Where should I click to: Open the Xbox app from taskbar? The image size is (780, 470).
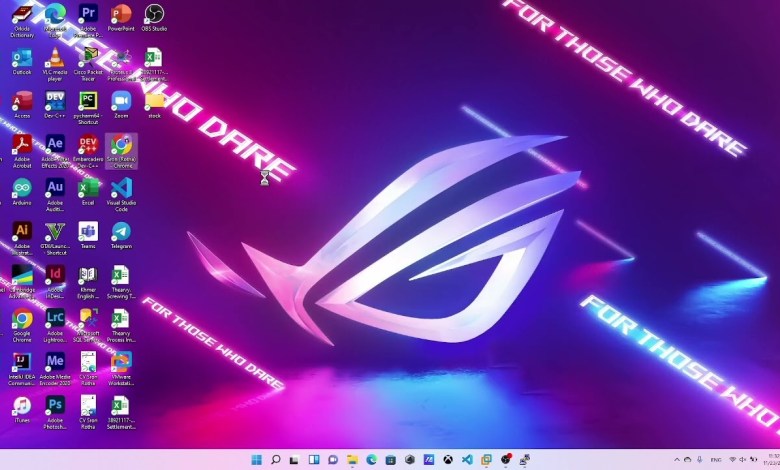[x=448, y=460]
